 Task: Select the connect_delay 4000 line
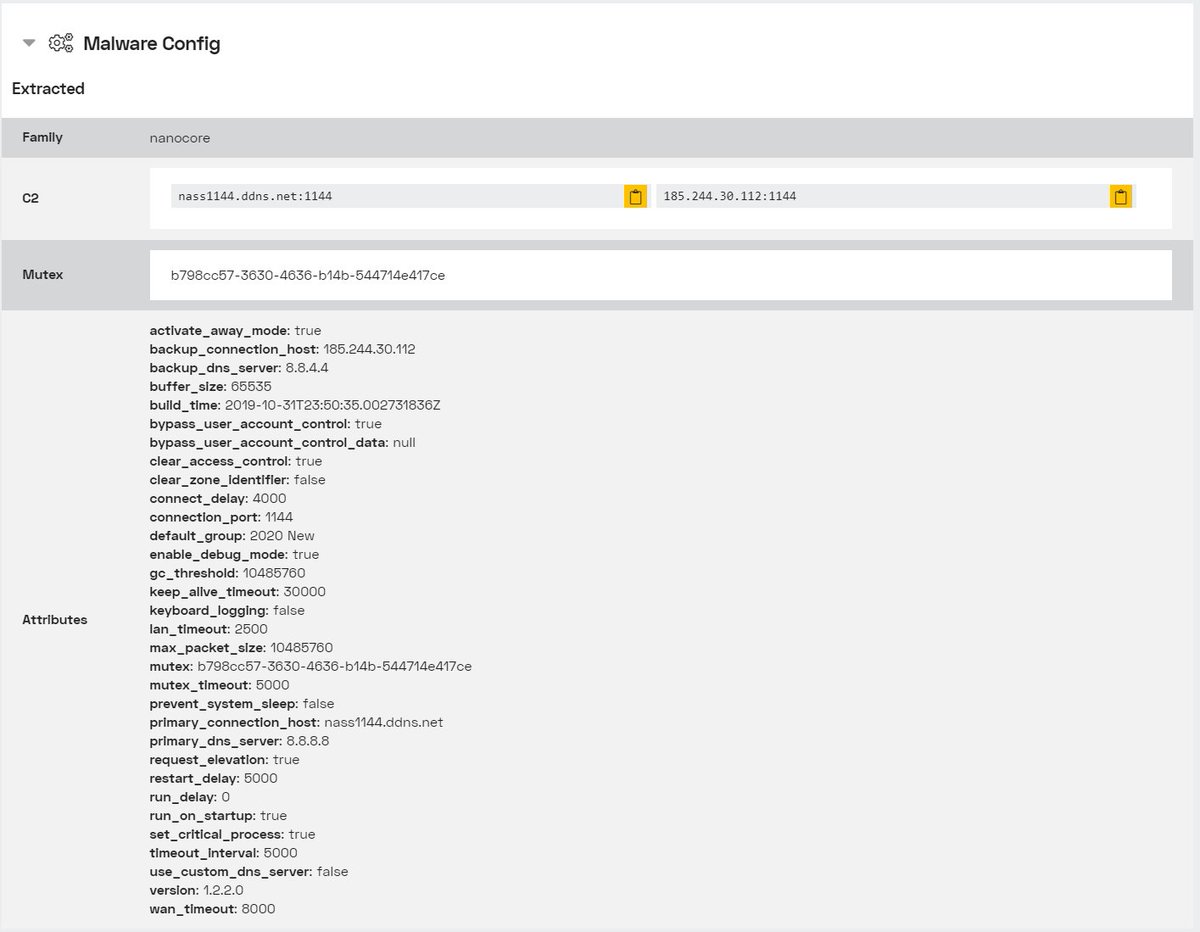(218, 498)
